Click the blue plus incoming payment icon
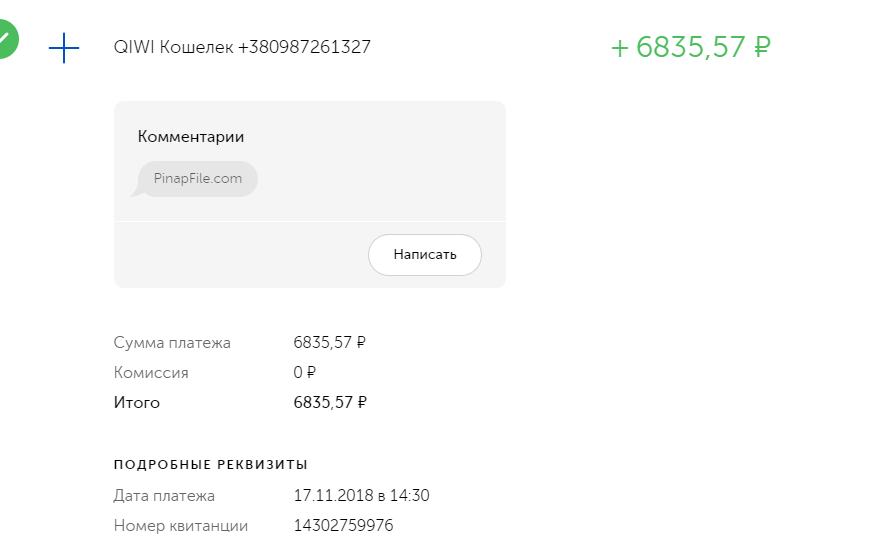The height and width of the screenshot is (540, 876). point(64,47)
